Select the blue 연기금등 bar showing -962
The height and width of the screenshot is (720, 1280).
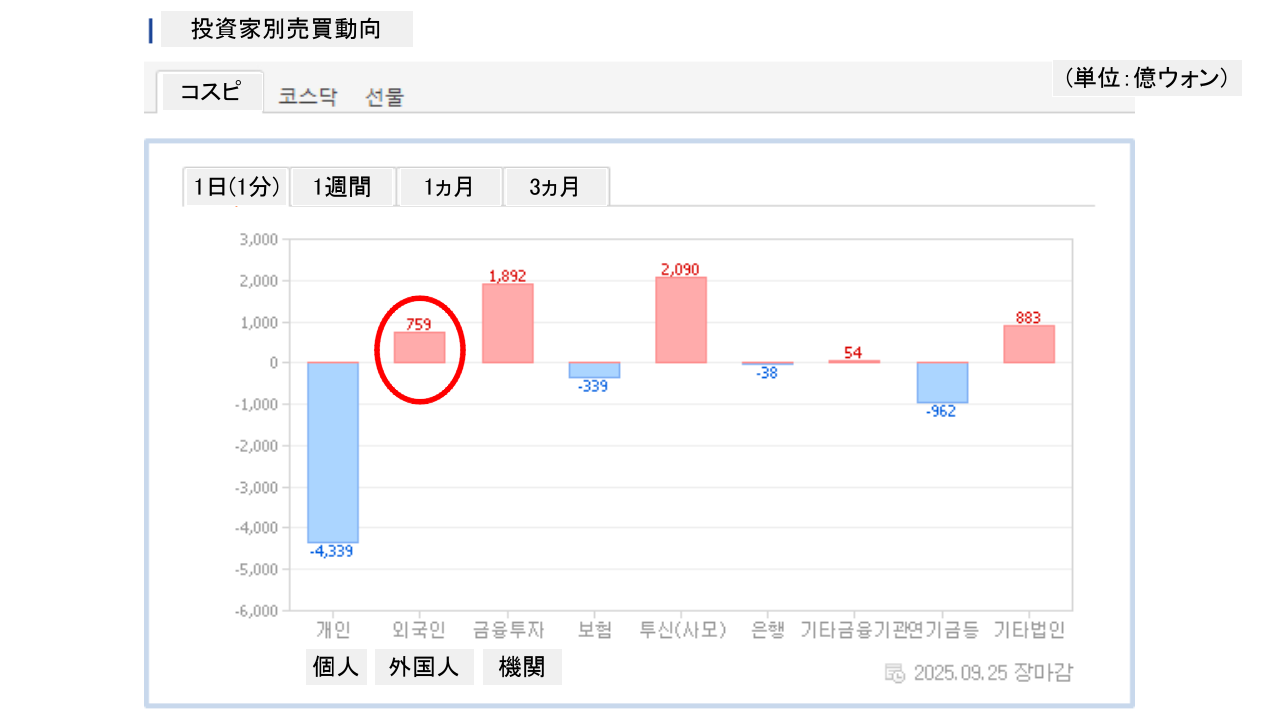tap(942, 382)
